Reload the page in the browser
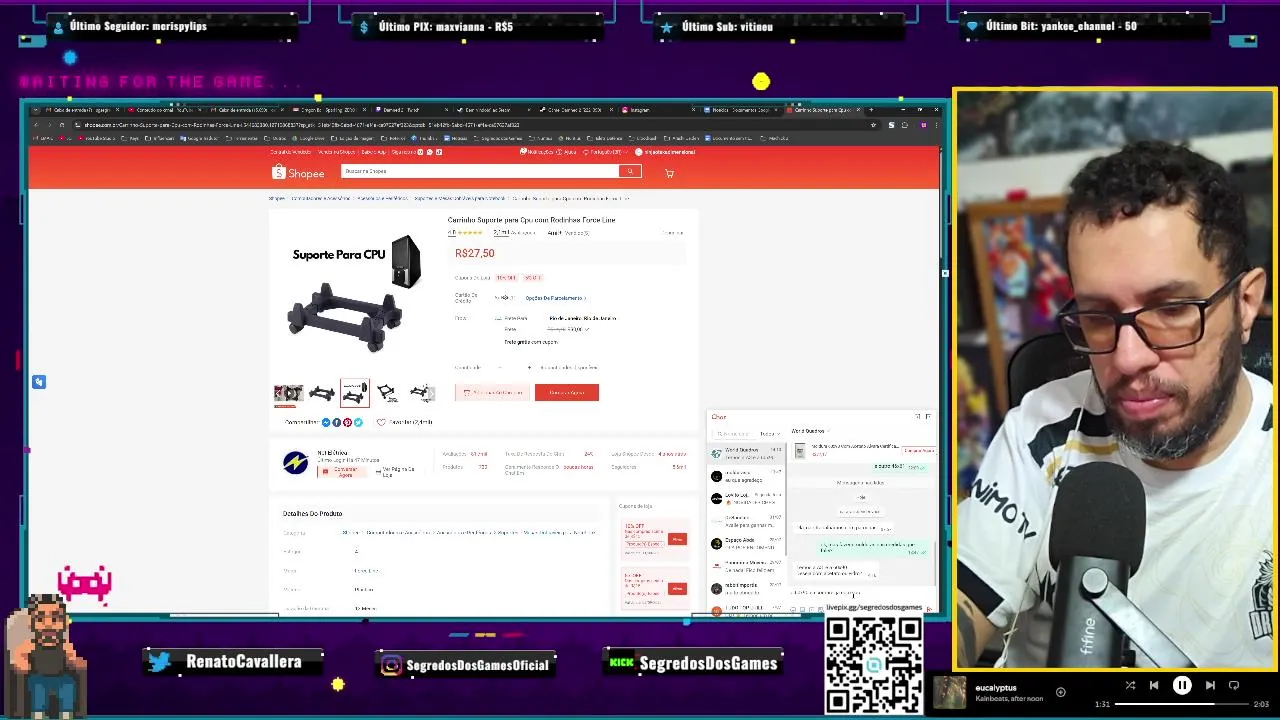1280x720 pixels. point(61,125)
